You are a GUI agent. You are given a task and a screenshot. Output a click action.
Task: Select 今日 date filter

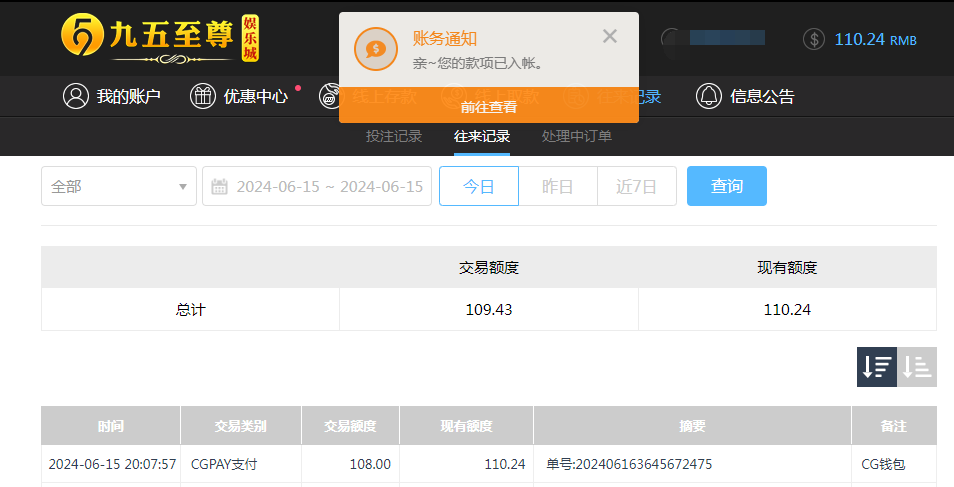tap(479, 186)
